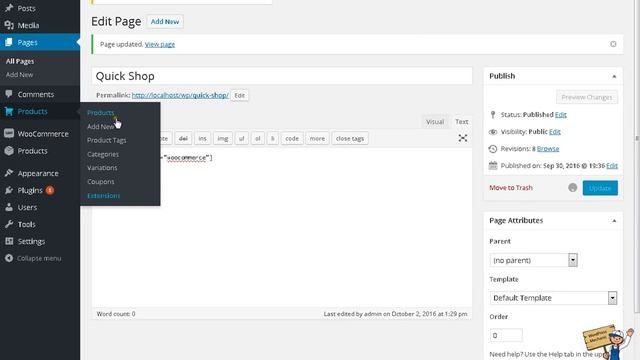This screenshot has width=640, height=360.
Task: Follow the View page link
Action: click(160, 44)
